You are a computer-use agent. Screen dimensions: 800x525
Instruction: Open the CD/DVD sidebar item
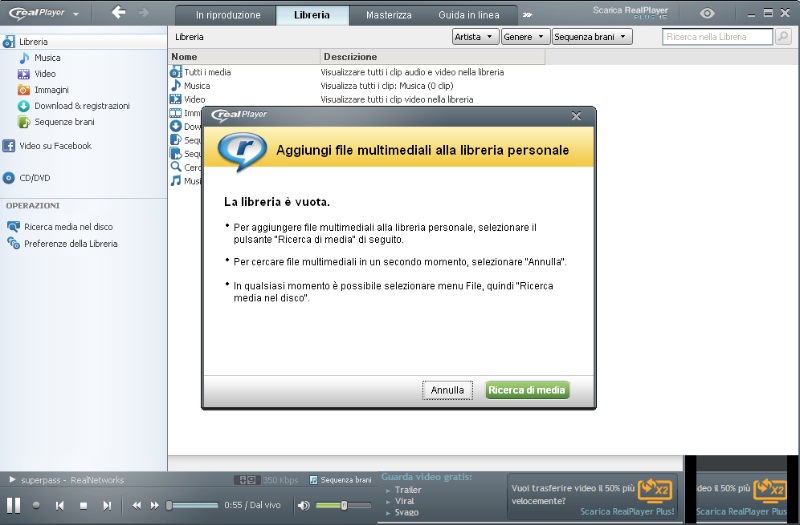pos(34,178)
